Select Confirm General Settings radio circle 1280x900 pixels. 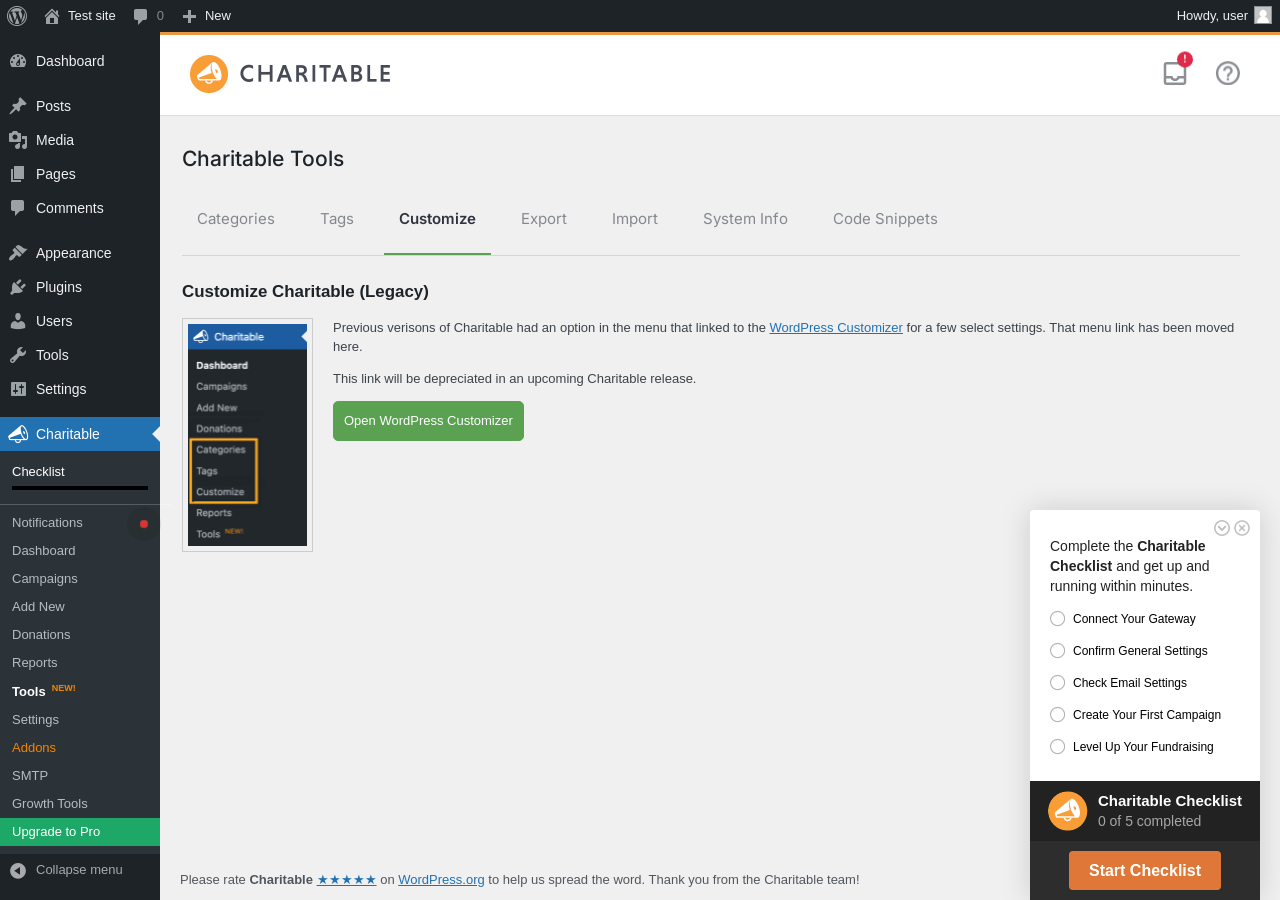pyautogui.click(x=1058, y=651)
